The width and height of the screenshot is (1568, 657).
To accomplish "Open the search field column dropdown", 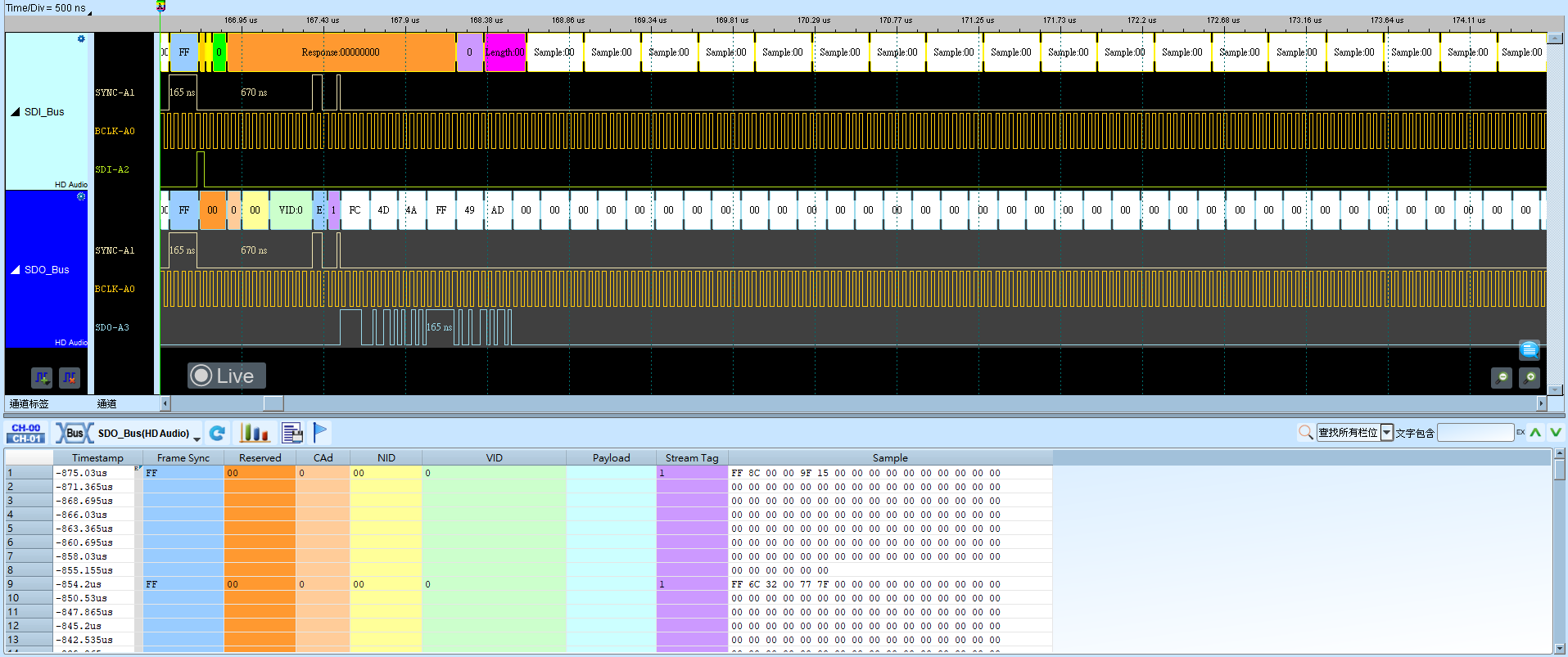I will (1387, 433).
